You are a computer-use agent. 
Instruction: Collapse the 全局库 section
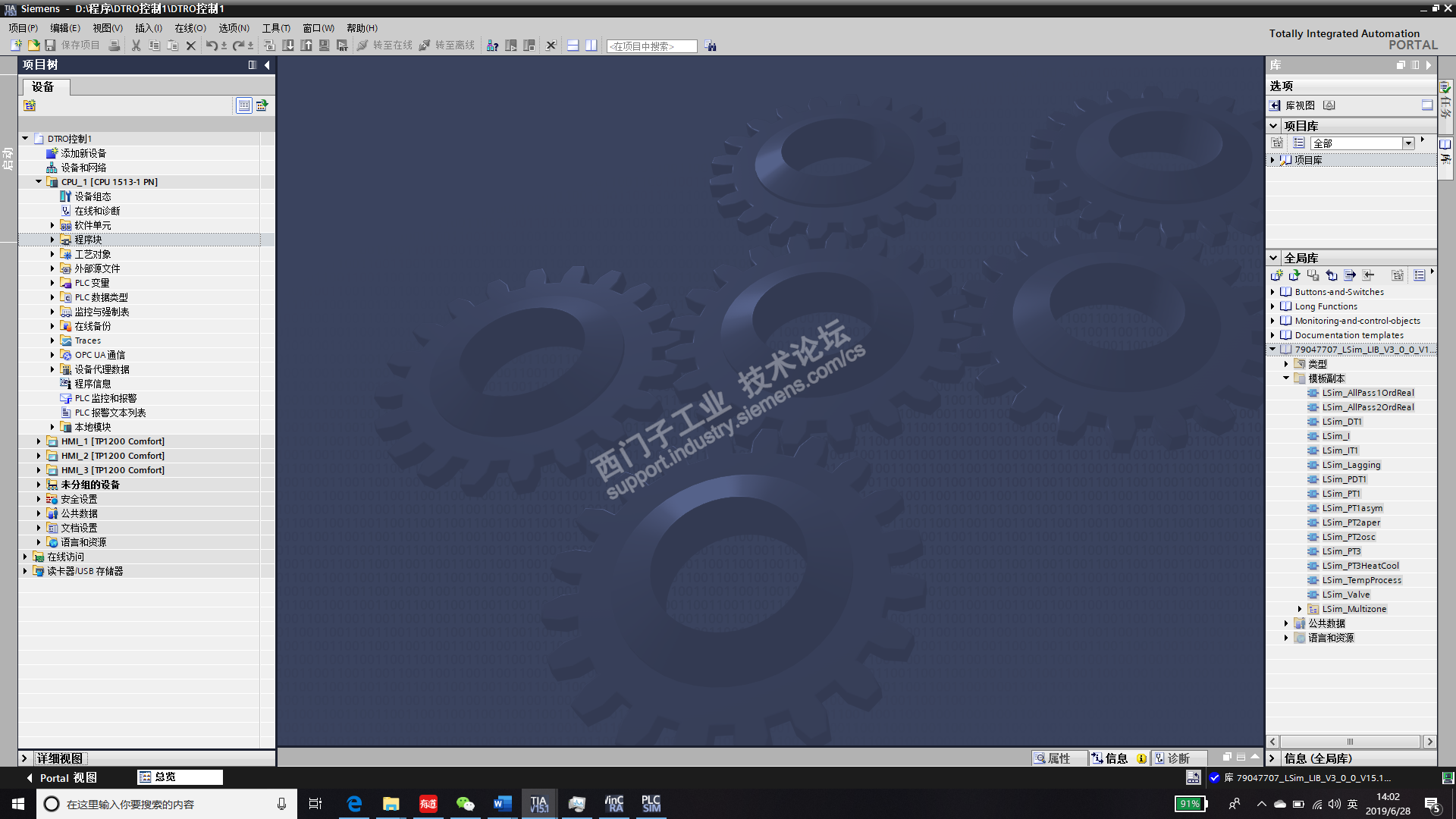pos(1274,258)
